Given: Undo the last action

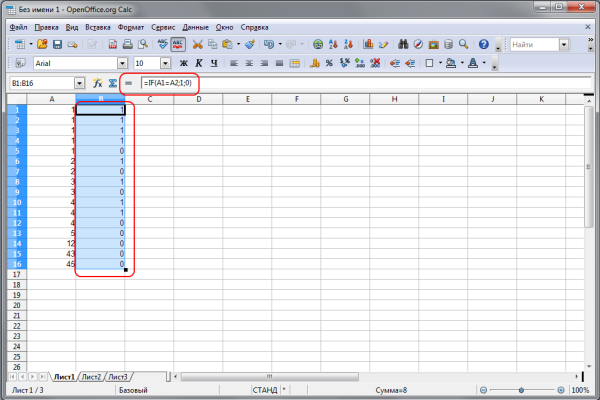Looking at the screenshot, I should point(269,44).
